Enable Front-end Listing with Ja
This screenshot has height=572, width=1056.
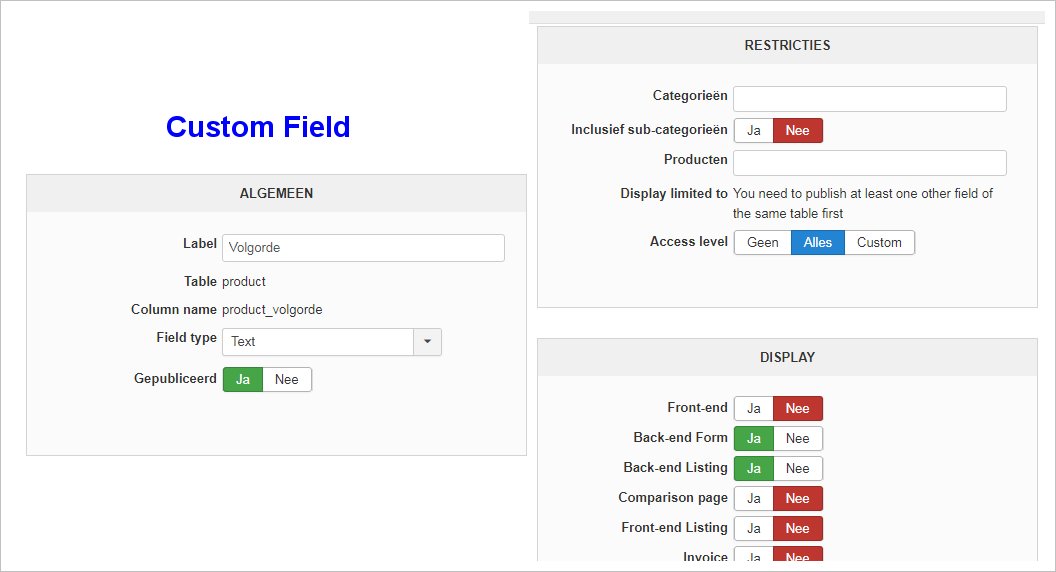click(754, 529)
